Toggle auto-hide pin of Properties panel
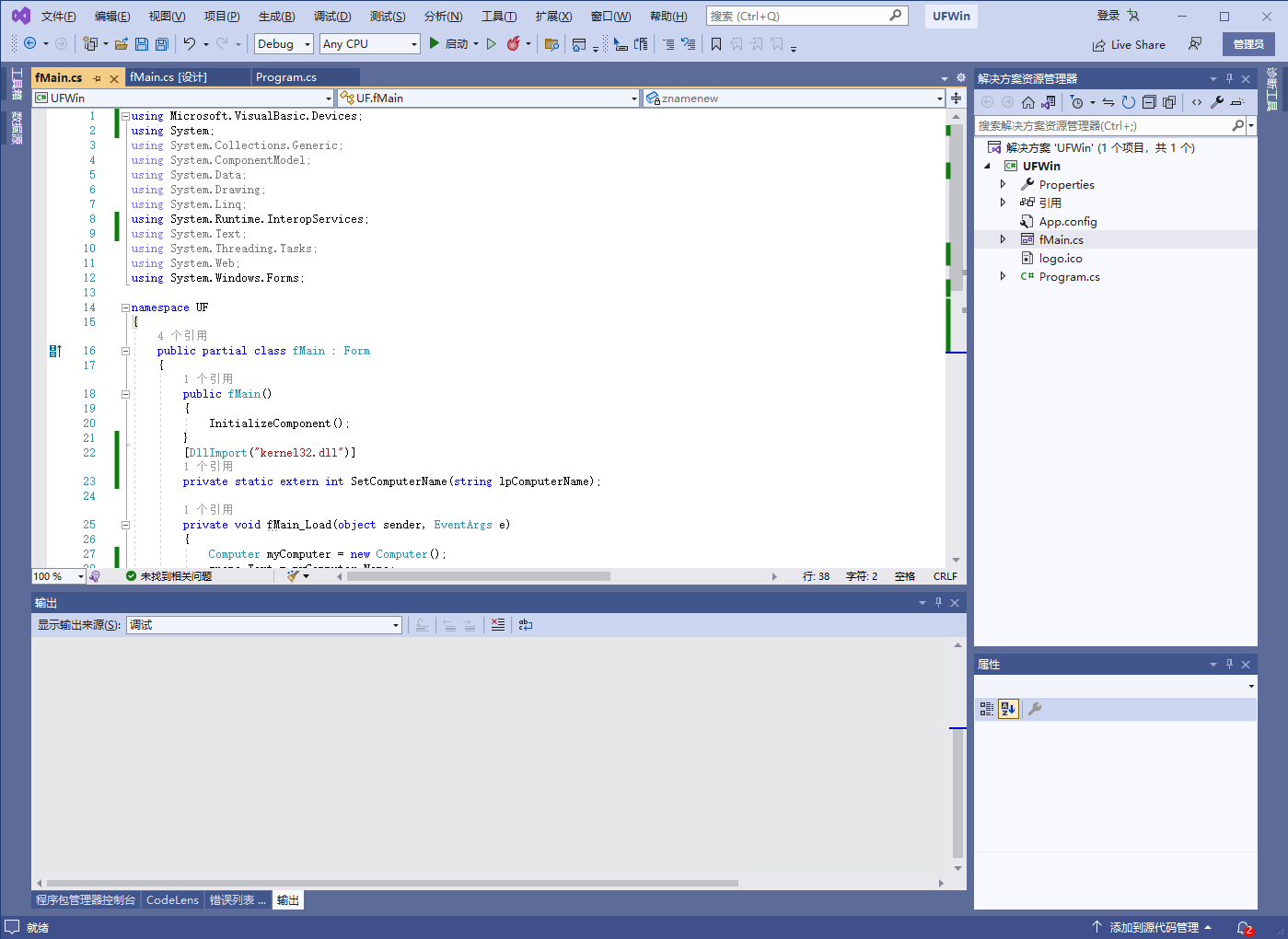1288x939 pixels. [x=1229, y=665]
